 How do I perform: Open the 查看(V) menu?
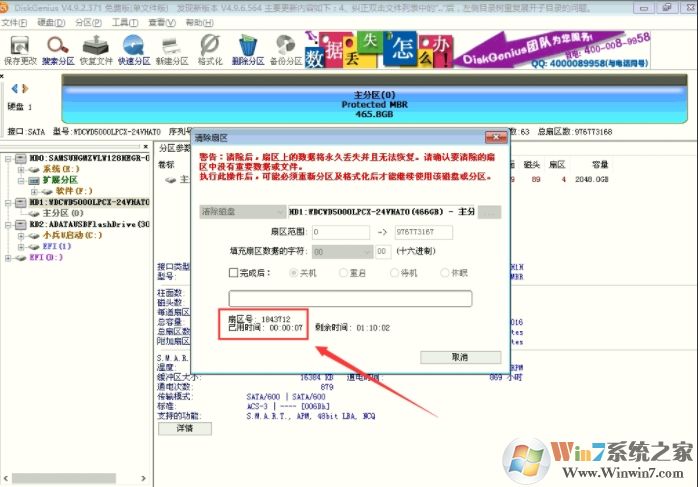point(162,22)
